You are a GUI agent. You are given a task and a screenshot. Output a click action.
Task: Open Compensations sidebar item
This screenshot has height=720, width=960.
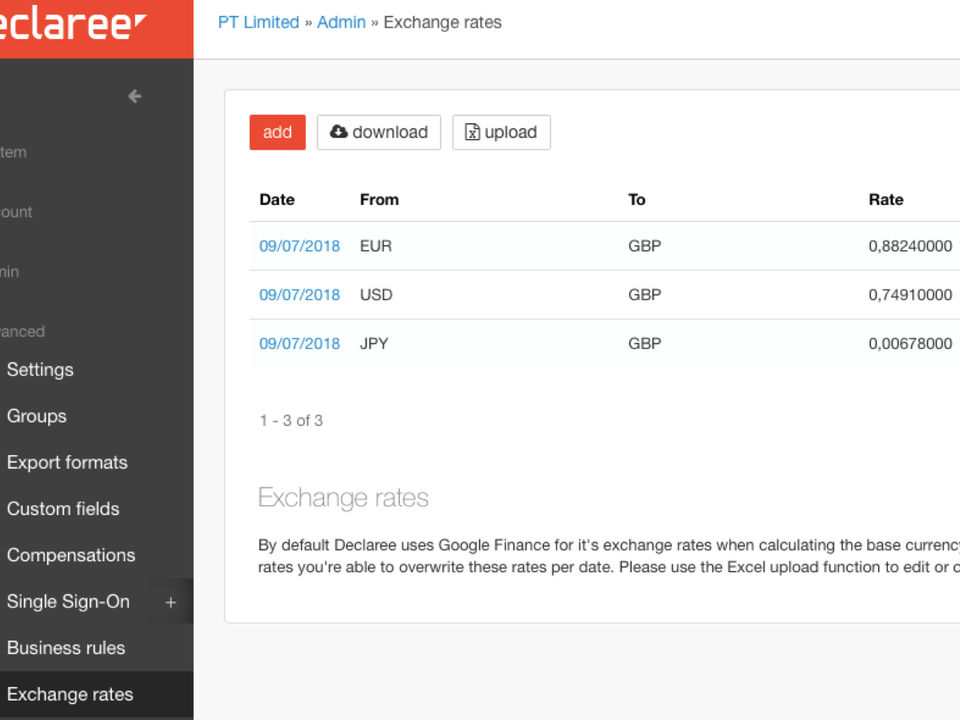pos(71,555)
